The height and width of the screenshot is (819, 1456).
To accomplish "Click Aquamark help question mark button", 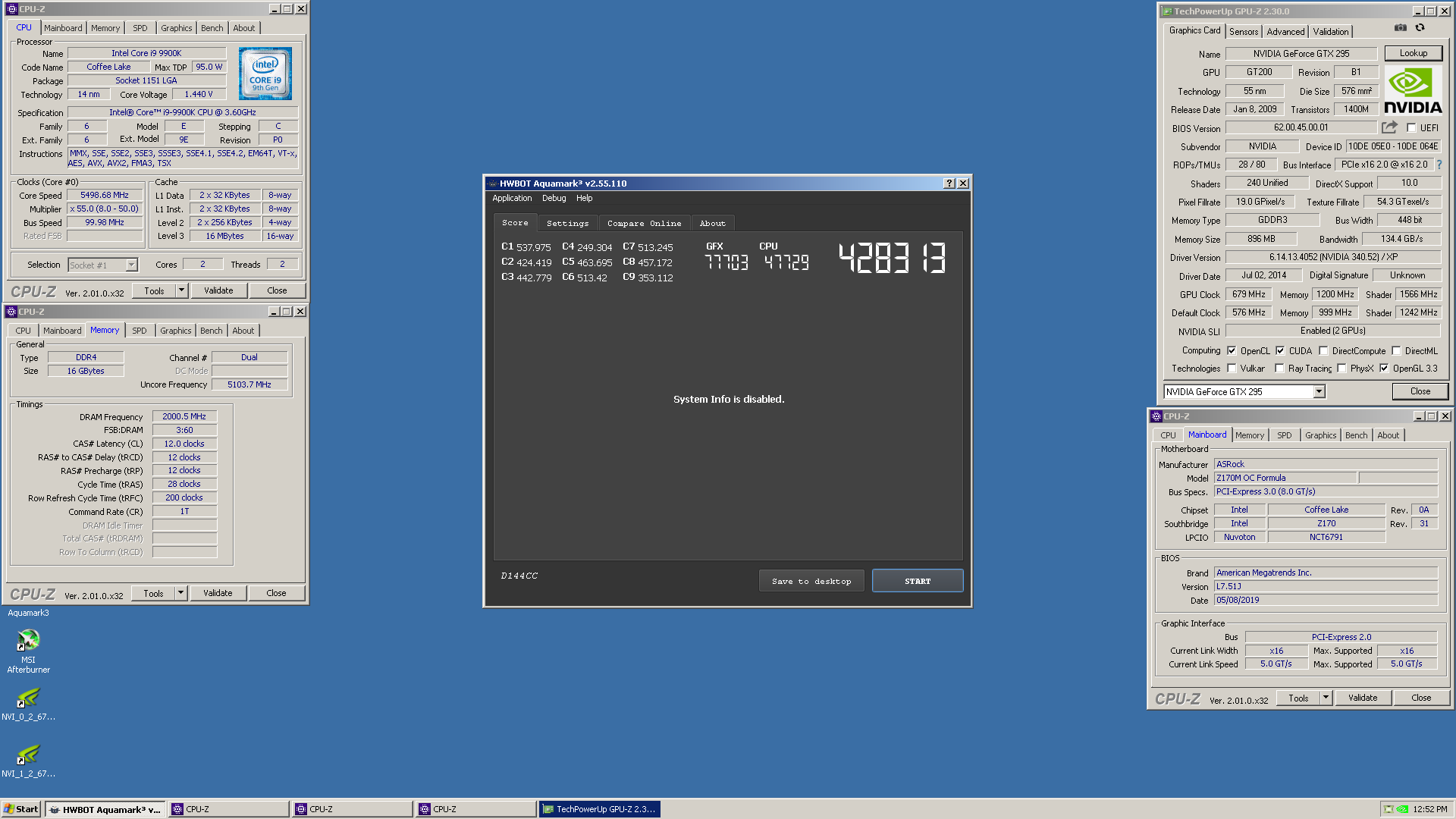I will (x=949, y=184).
